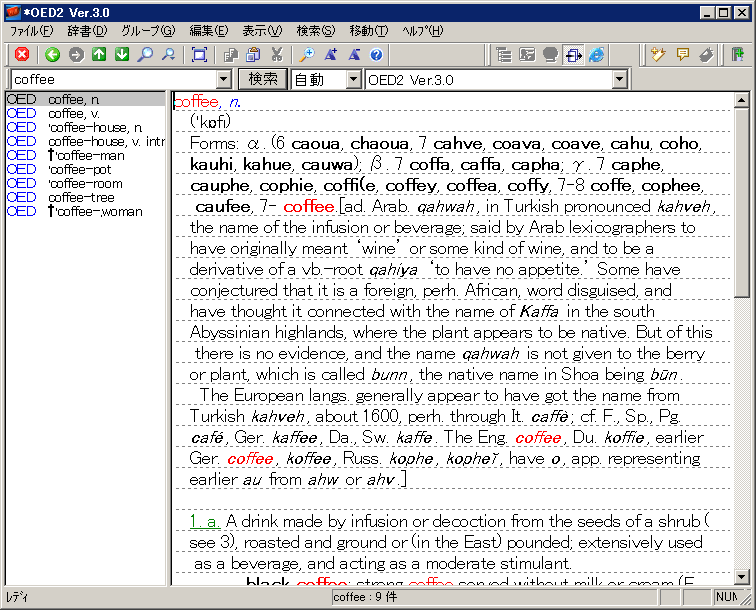Viewport: 756px width, 610px height.
Task: Click the gray tag icon
Action: 706,54
